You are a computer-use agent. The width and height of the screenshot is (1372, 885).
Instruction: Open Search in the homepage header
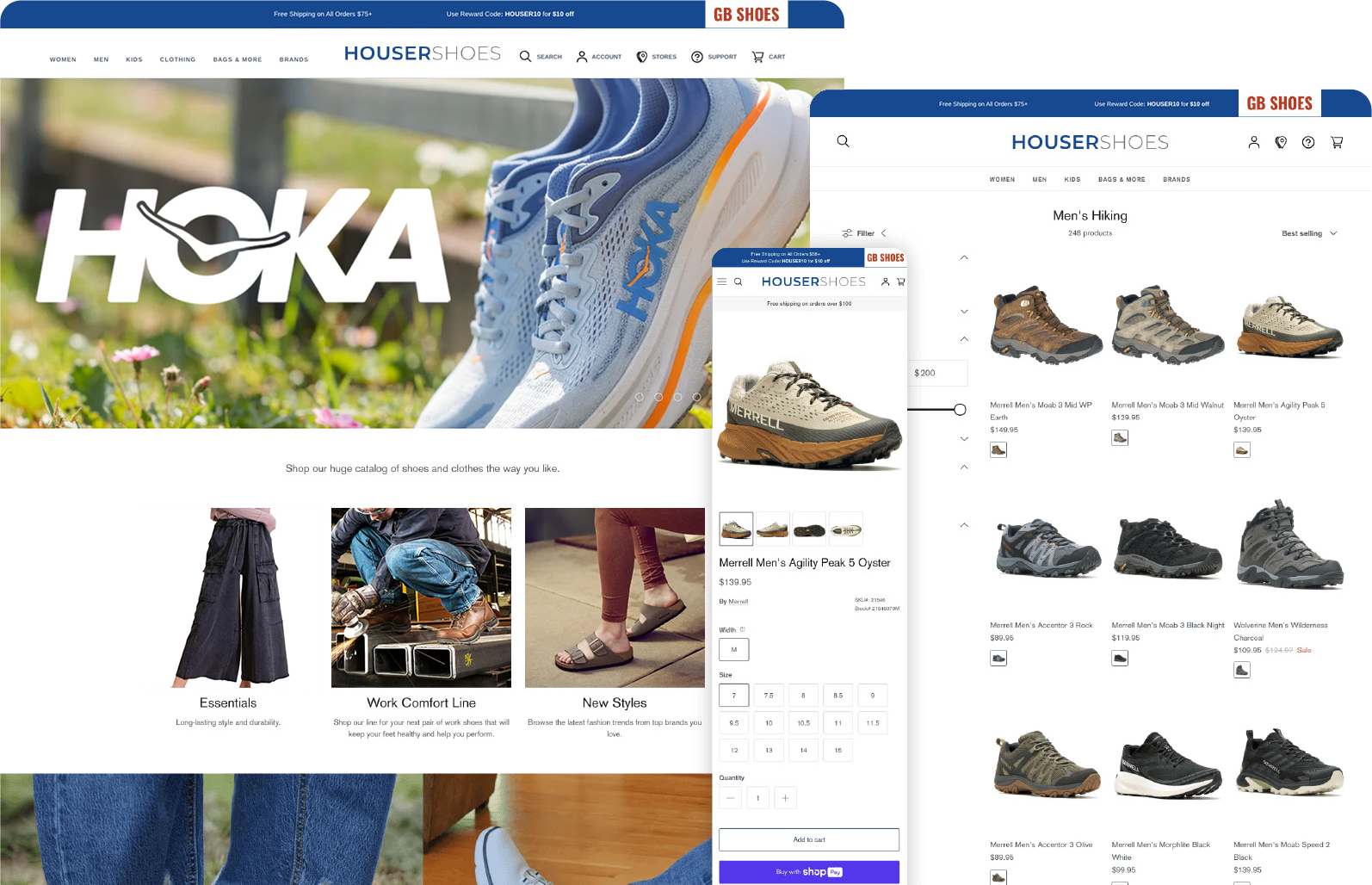(541, 57)
